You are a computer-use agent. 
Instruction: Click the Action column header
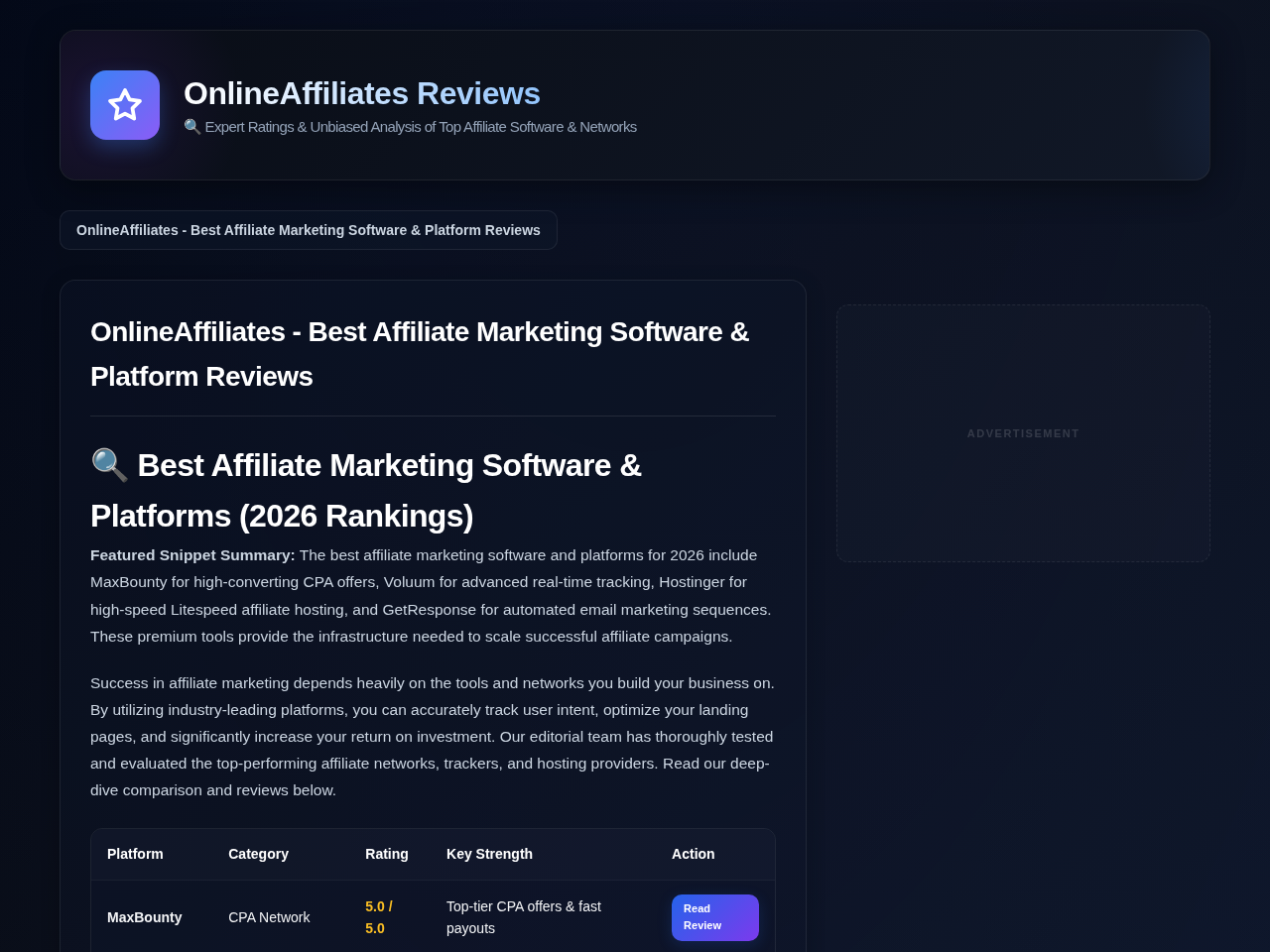point(694,854)
